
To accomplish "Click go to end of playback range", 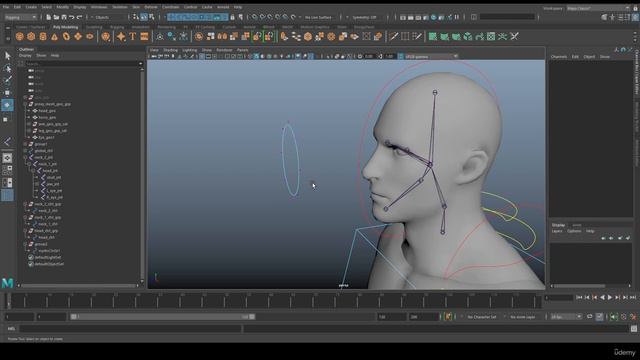I will (633, 298).
